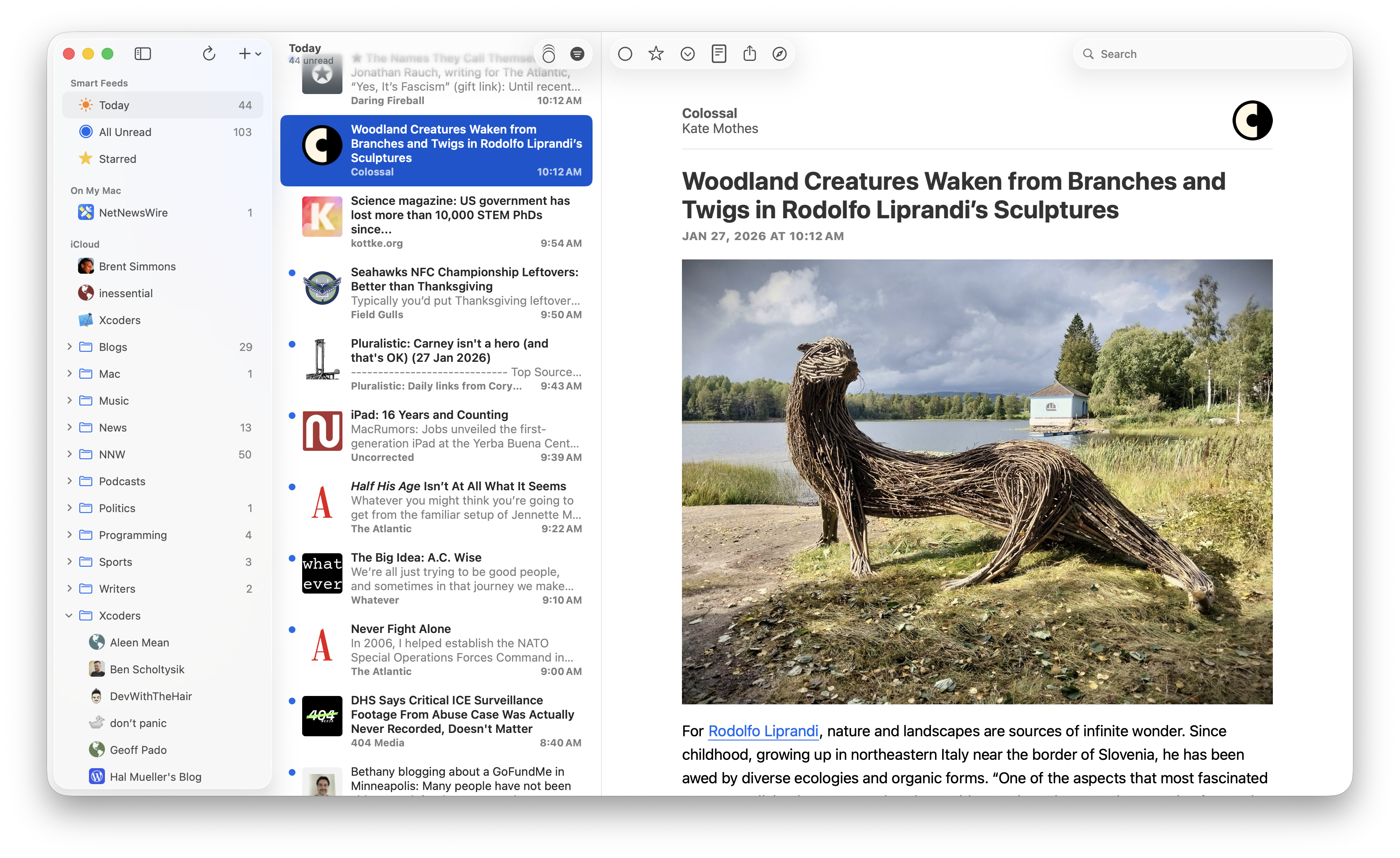Select the Starred smart feed
Viewport: 1400px width, 858px height.
[118, 159]
